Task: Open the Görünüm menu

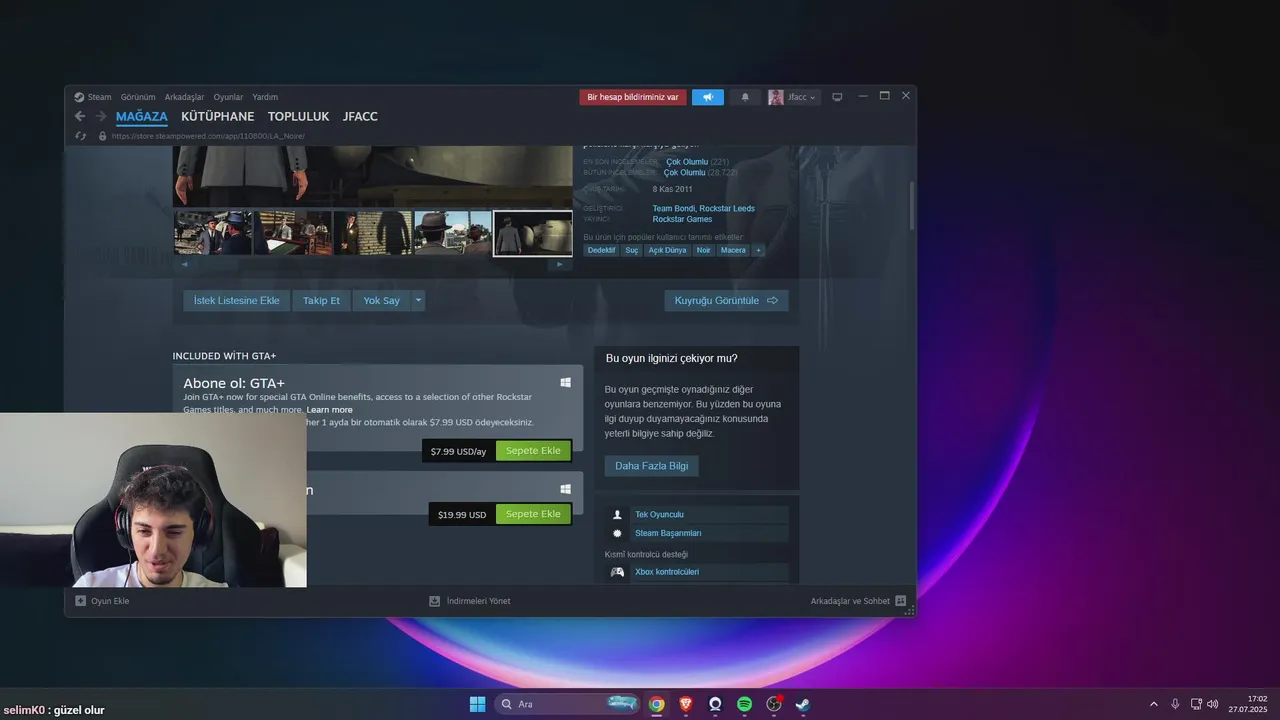Action: point(138,97)
